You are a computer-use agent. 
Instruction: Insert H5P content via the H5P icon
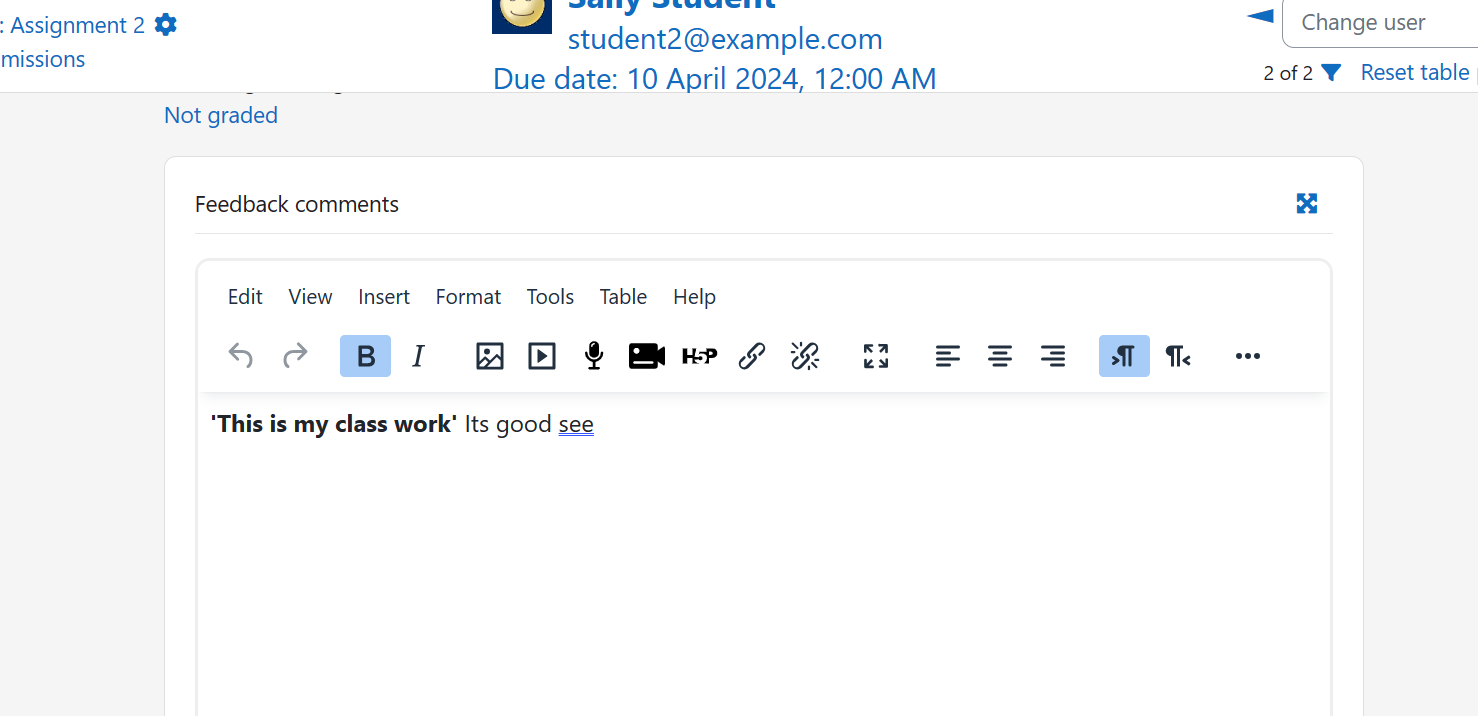[x=700, y=356]
